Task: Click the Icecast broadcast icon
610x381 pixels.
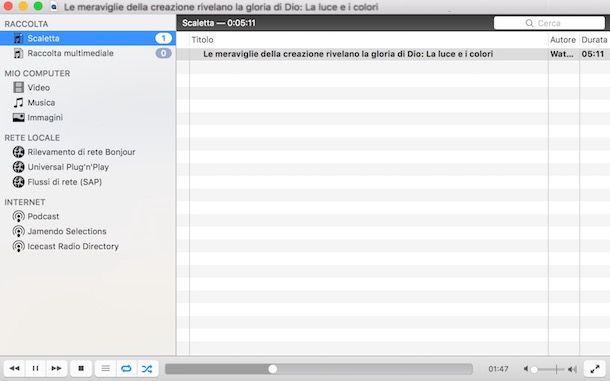Action: [18, 246]
